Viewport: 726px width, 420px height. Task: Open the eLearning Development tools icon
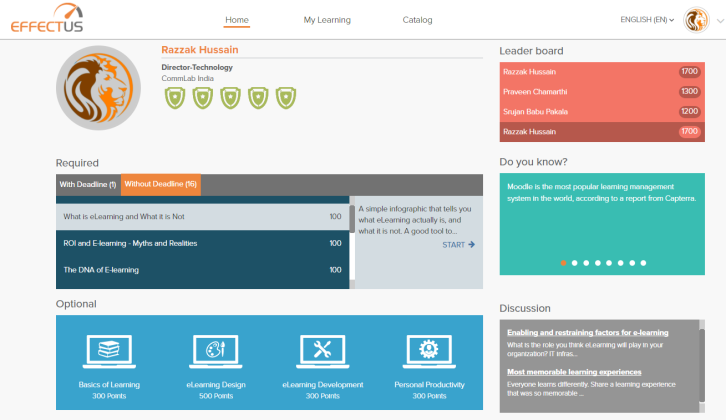[322, 351]
